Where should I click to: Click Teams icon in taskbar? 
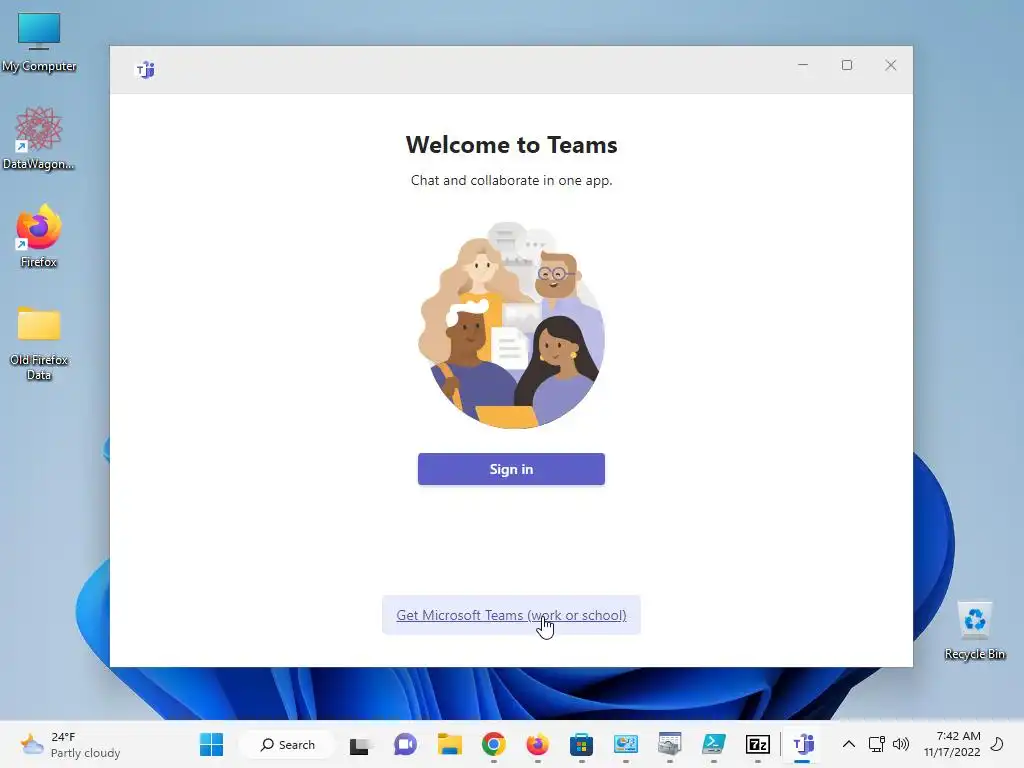(x=803, y=744)
